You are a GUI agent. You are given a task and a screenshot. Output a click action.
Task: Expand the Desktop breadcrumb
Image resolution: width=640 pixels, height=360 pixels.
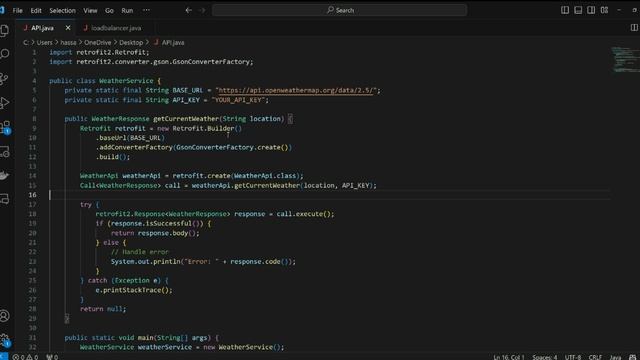[x=131, y=42]
